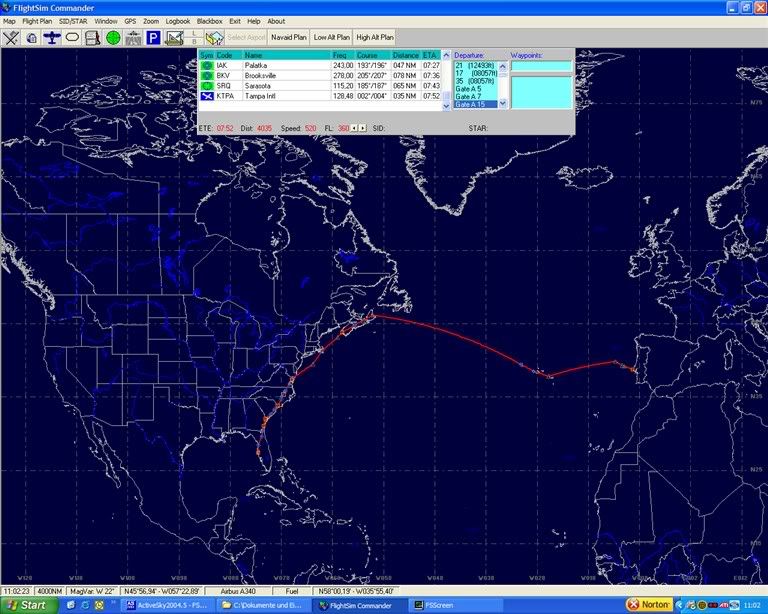Click the map drawing triangle icon
This screenshot has width=768, height=614.
coord(174,37)
